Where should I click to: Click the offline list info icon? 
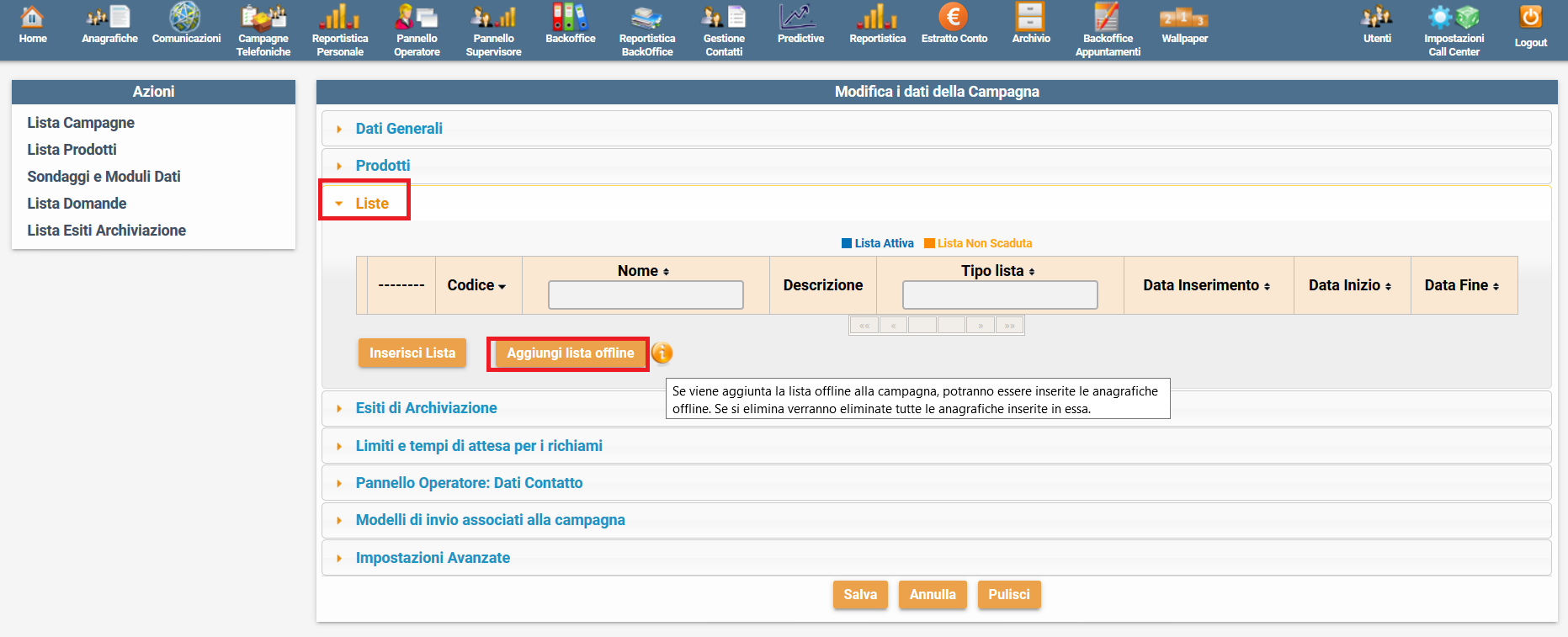(662, 353)
